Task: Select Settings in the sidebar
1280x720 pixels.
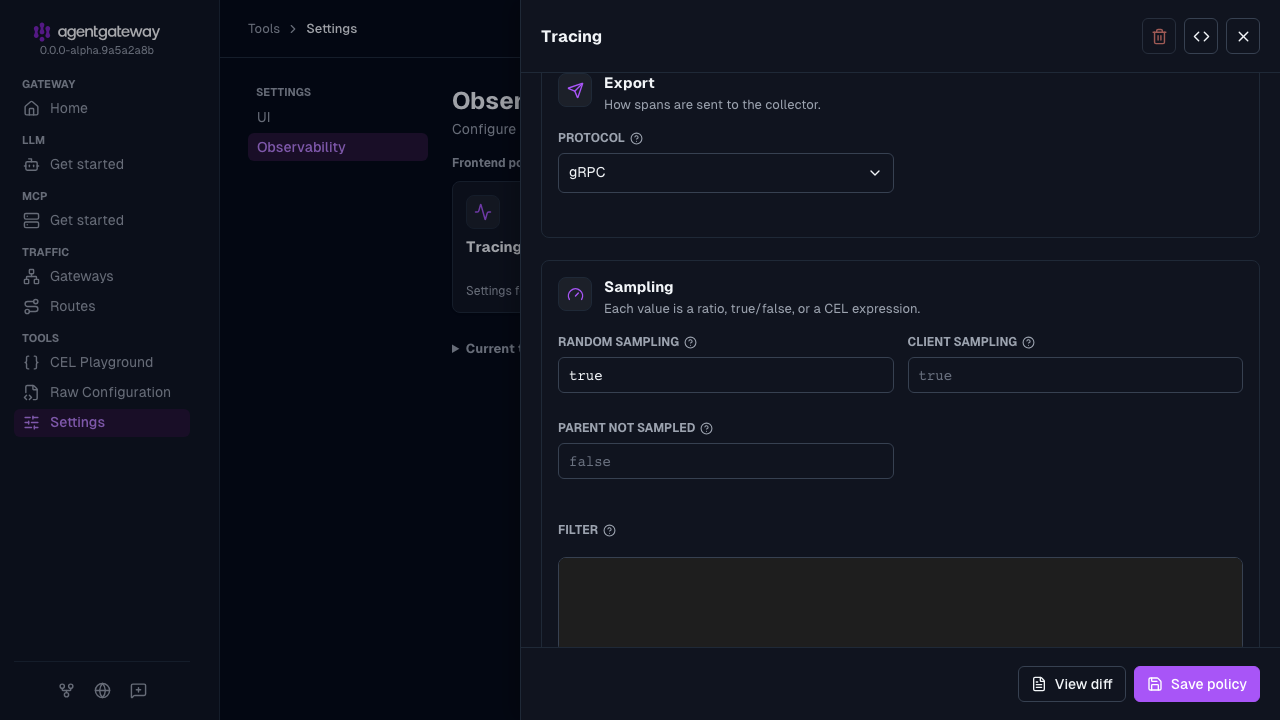Action: [x=102, y=422]
